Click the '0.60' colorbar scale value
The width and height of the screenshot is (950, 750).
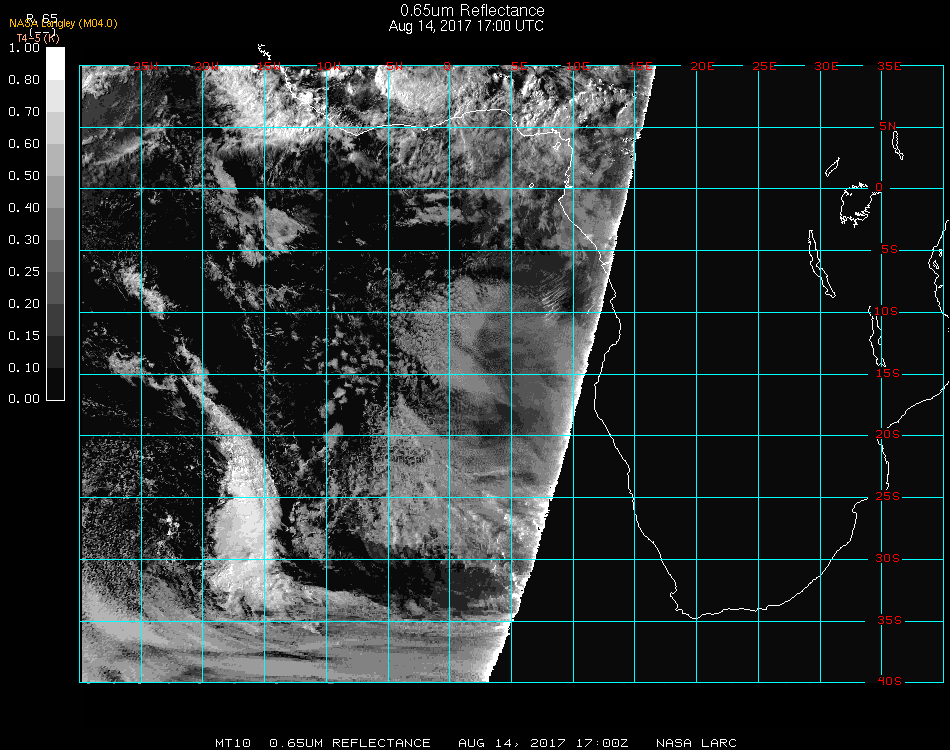pos(24,144)
